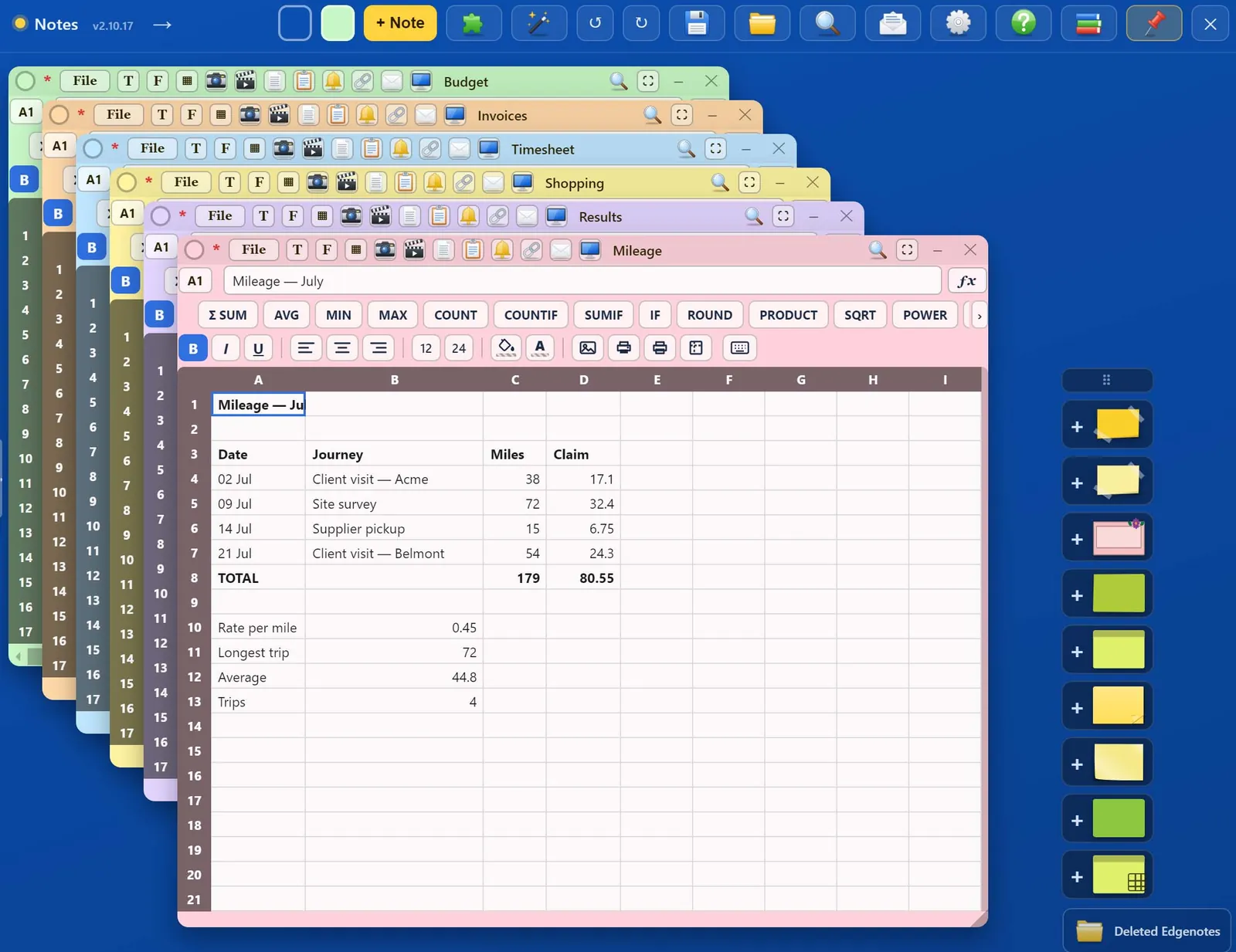
Task: Click the fill color bucket icon
Action: pyautogui.click(x=506, y=347)
